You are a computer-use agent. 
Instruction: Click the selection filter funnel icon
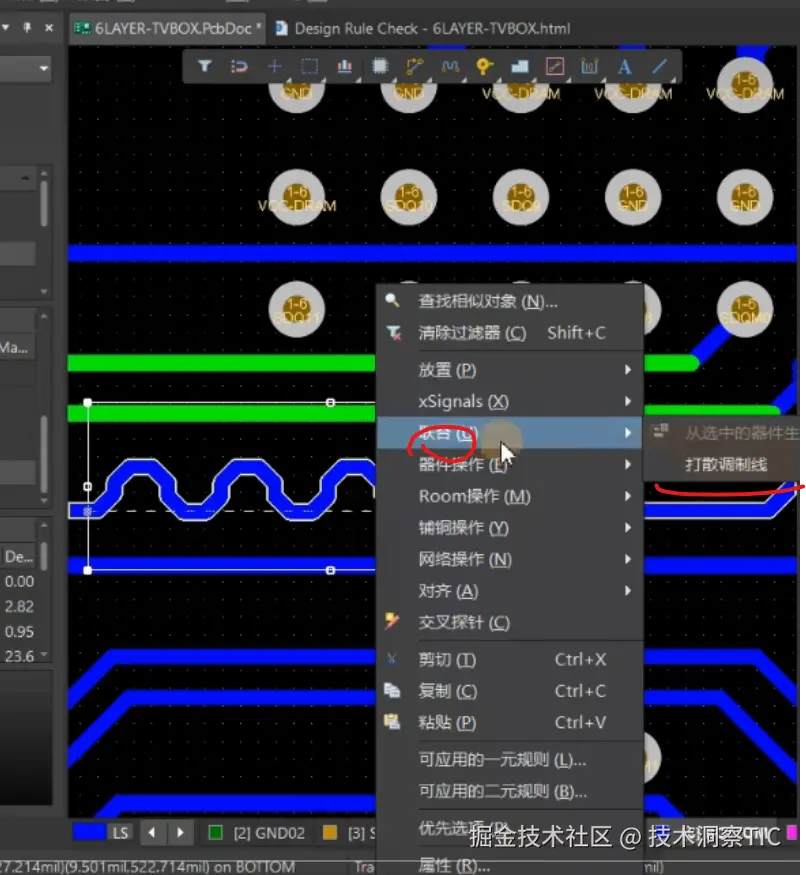(x=204, y=66)
